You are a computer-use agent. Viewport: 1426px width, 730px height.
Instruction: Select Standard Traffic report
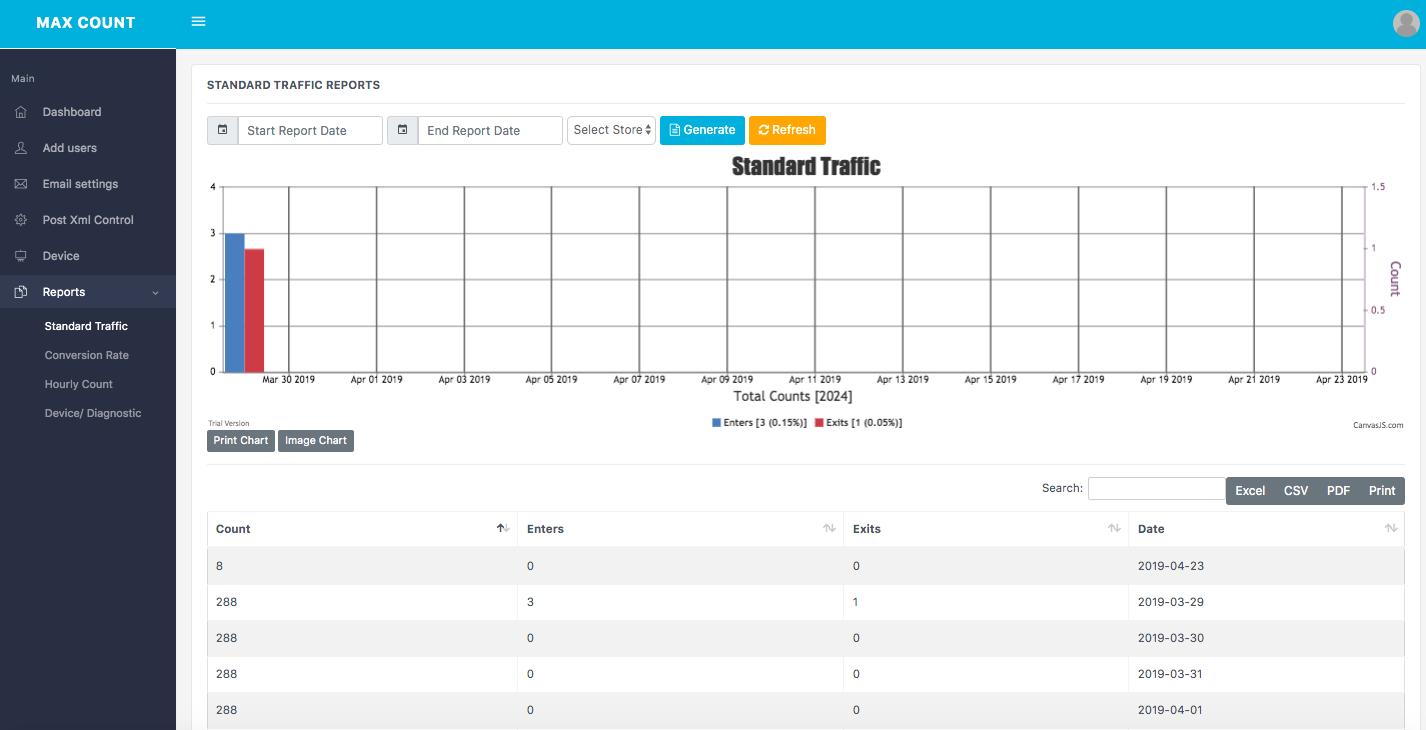[x=86, y=326]
